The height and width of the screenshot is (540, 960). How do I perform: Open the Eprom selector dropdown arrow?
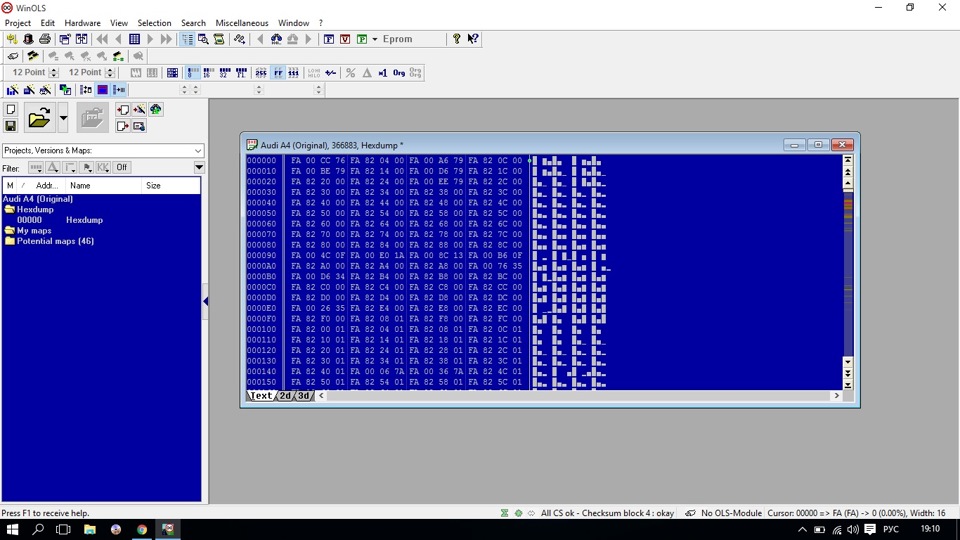click(375, 39)
